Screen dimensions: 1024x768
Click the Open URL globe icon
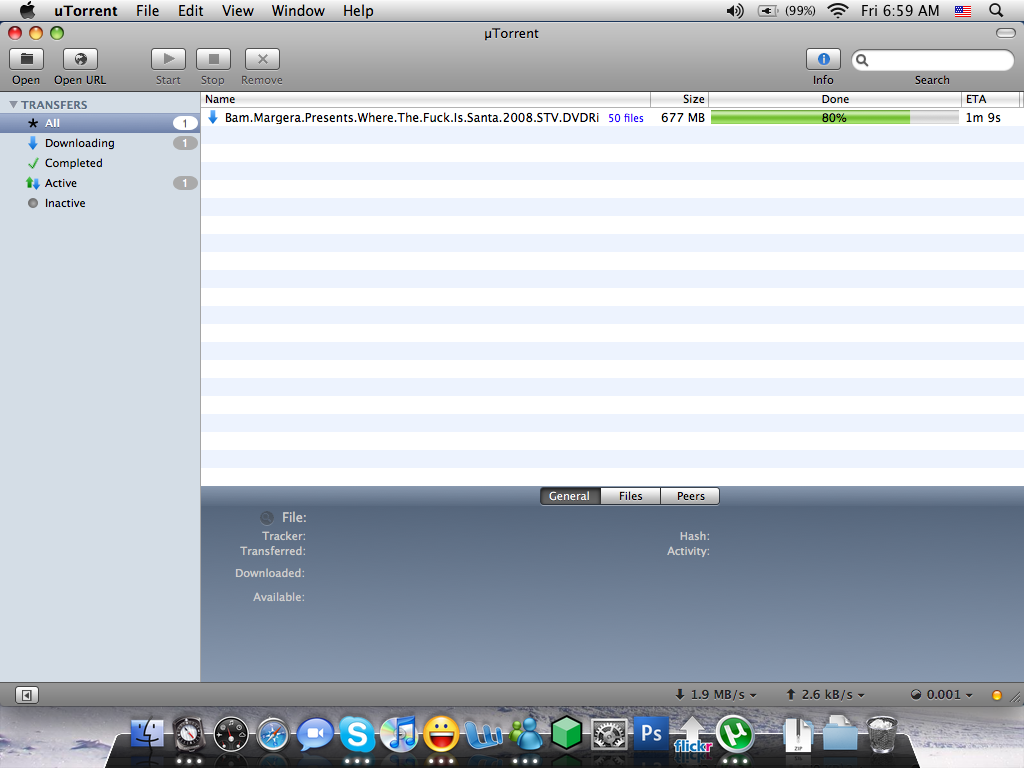[x=80, y=59]
